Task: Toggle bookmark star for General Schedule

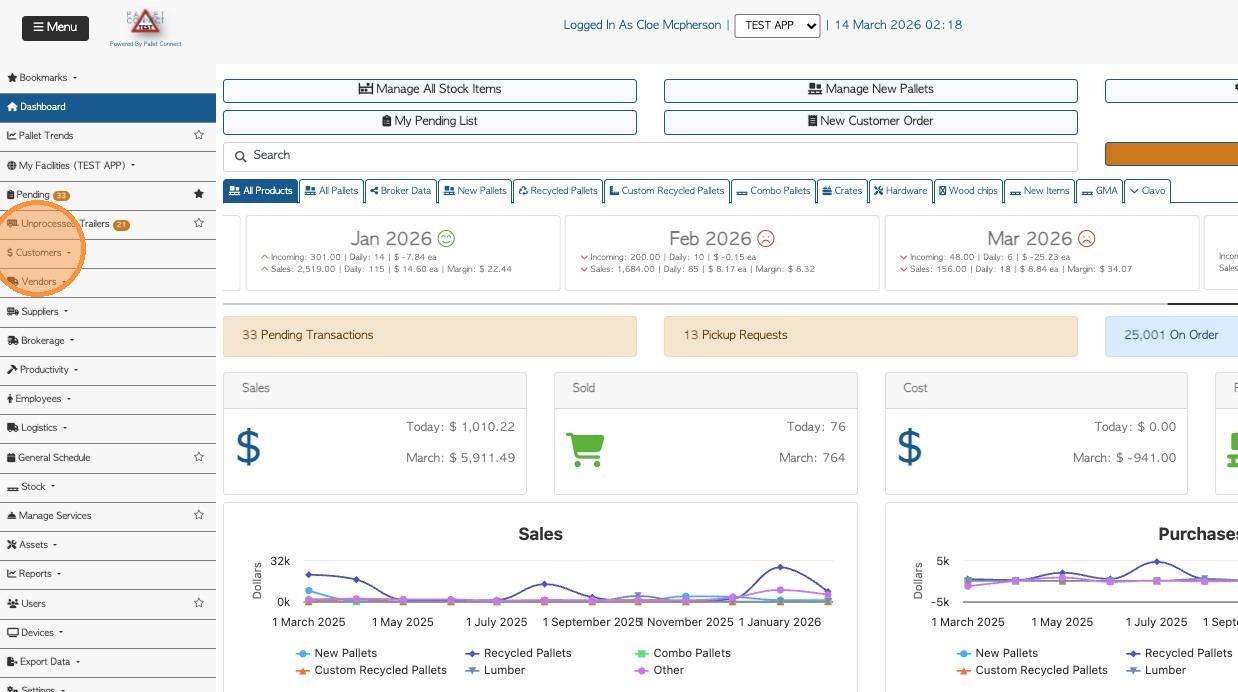Action: 199,457
